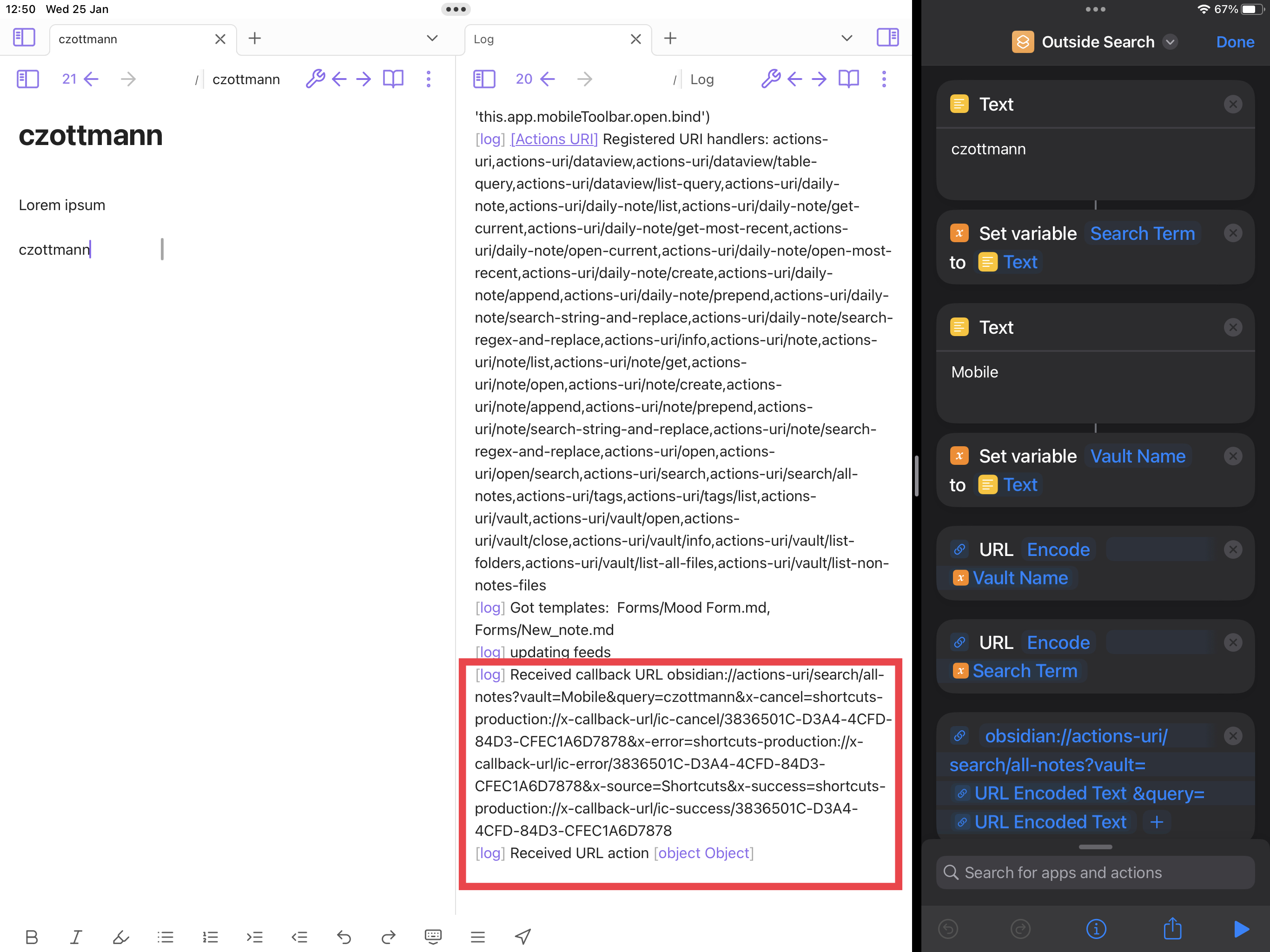This screenshot has width=1270, height=952.
Task: Dismiss the keyboard using the keyboard icon
Action: pyautogui.click(x=433, y=937)
